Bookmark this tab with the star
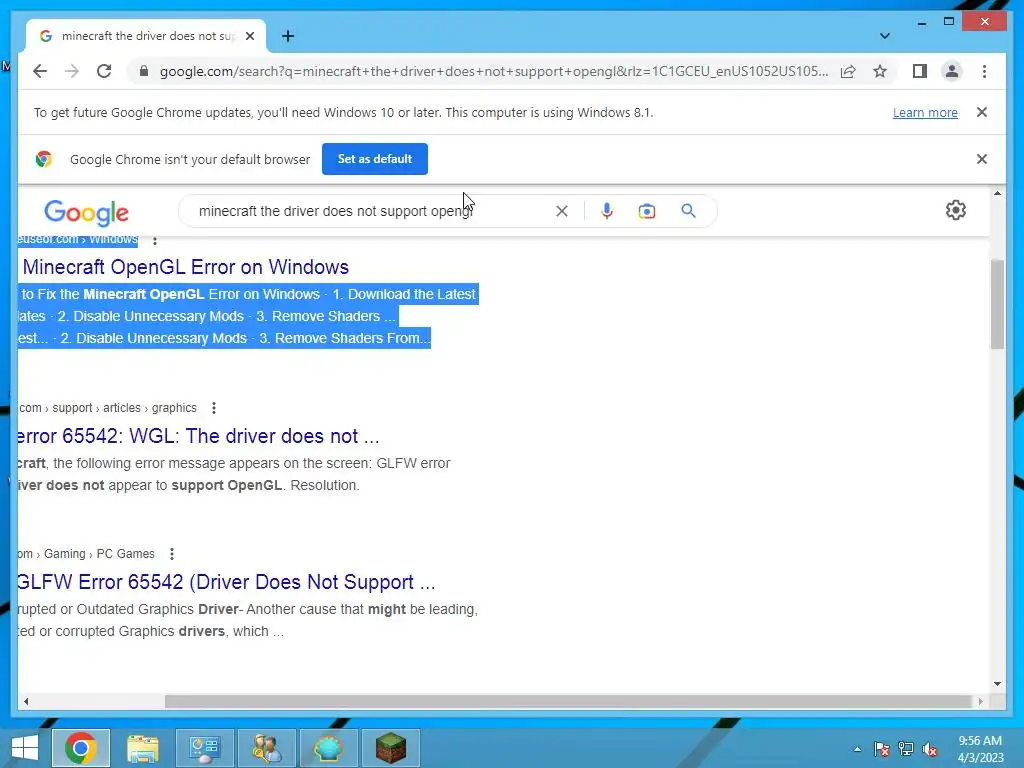 click(x=880, y=71)
